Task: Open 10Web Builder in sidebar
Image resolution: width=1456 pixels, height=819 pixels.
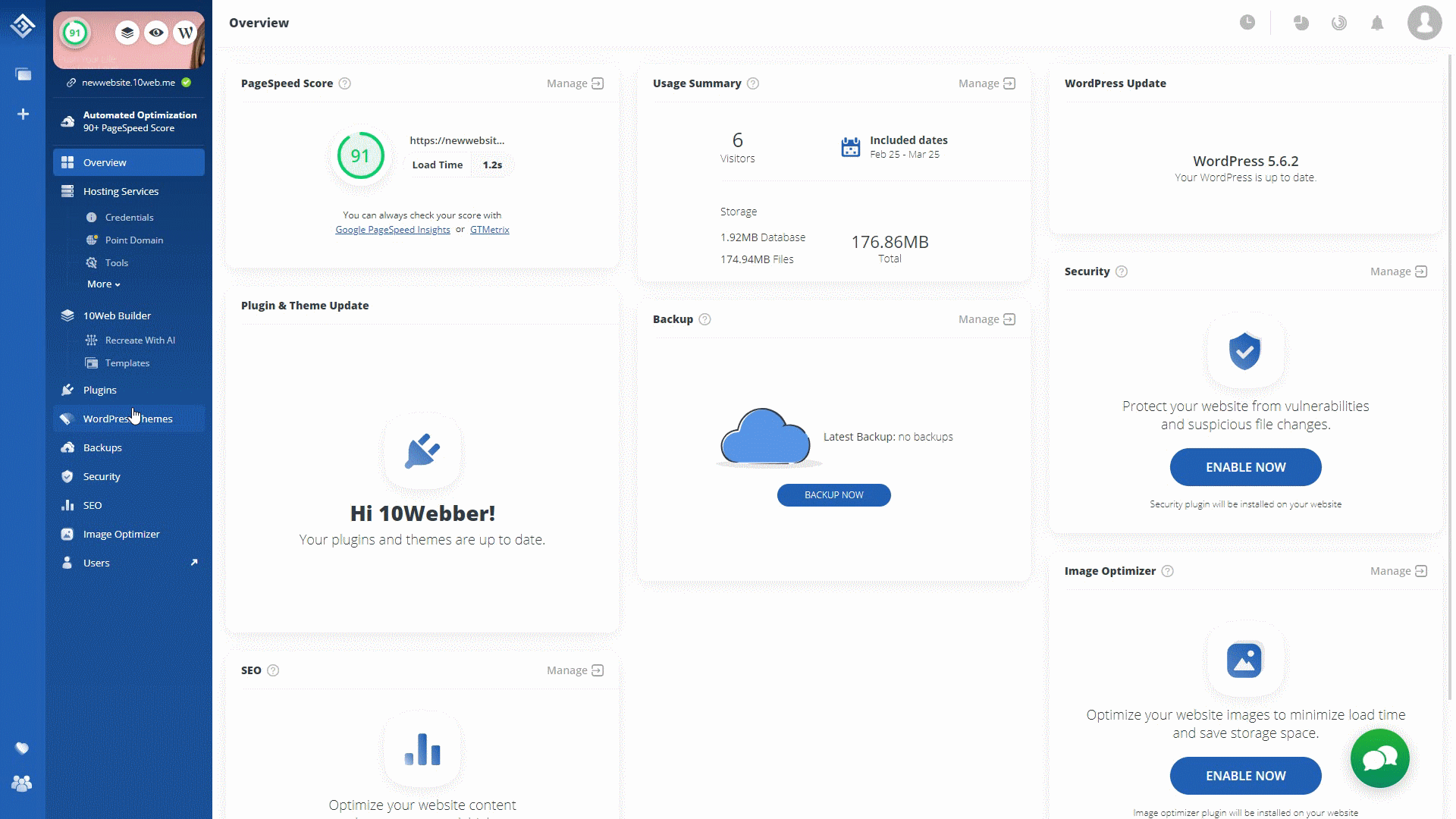Action: click(x=129, y=315)
